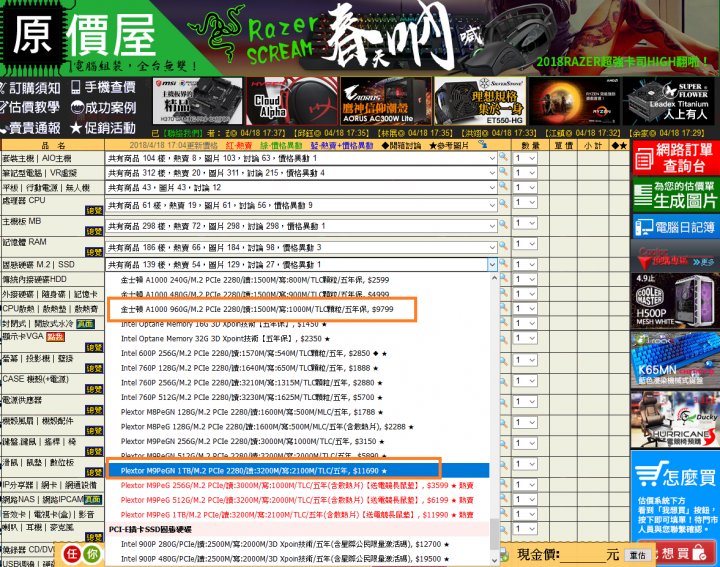This screenshot has width=720, height=567.
Task: Open 網路訂單查詢台 panel
Action: (676, 158)
